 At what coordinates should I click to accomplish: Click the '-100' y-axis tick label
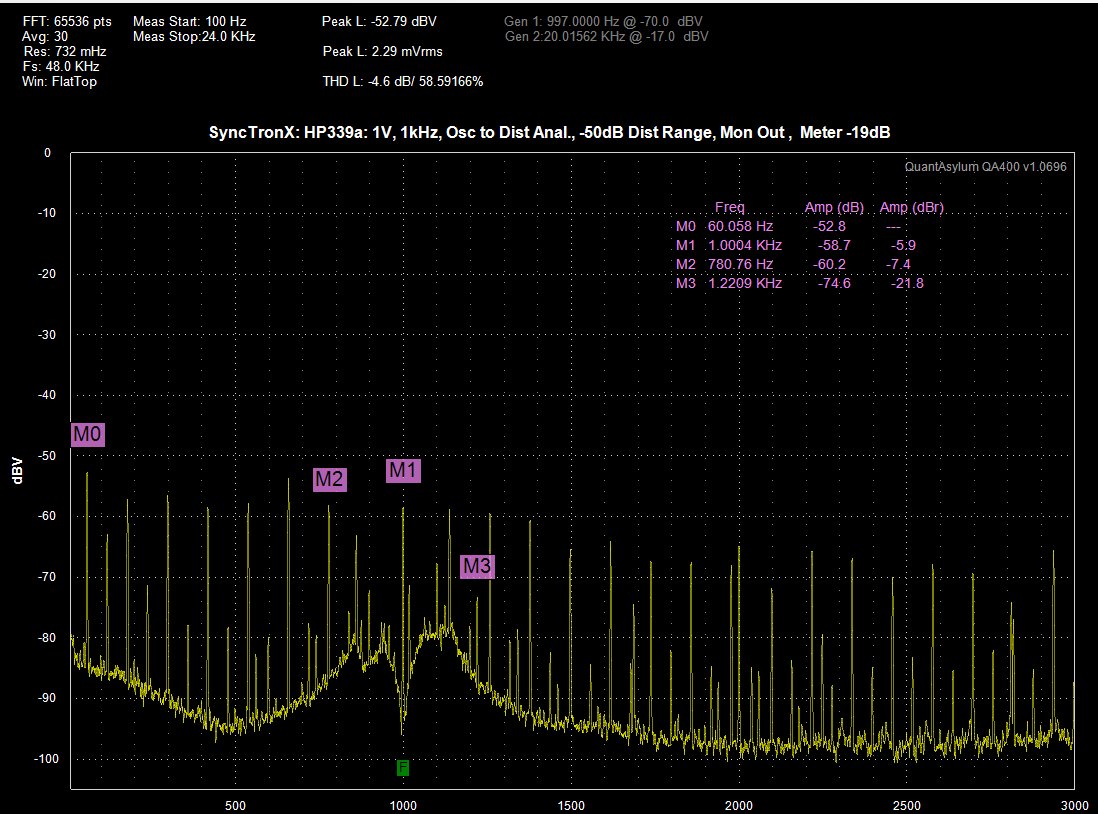pyautogui.click(x=46, y=759)
